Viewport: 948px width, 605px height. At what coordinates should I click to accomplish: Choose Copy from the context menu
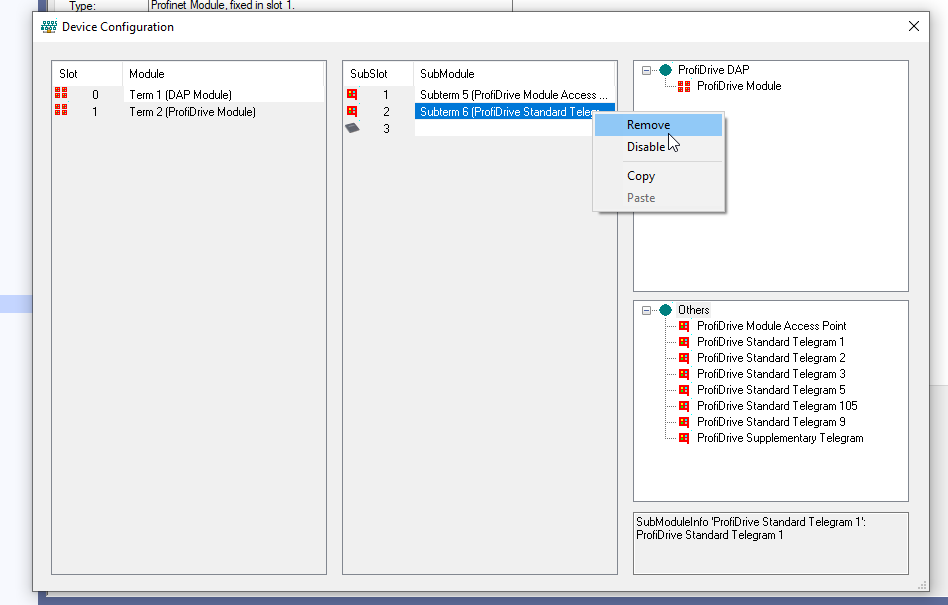coord(658,176)
